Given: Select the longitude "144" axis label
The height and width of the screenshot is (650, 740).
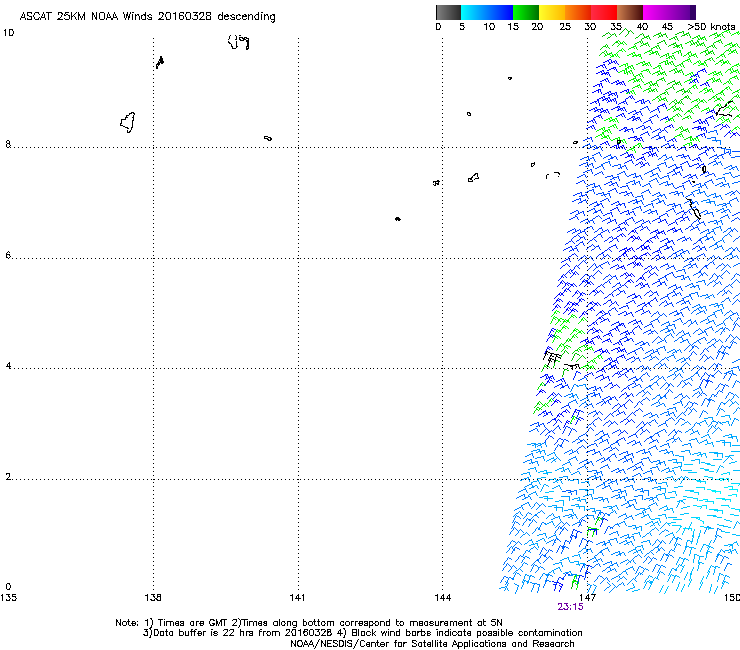Looking at the screenshot, I should pos(442,598).
